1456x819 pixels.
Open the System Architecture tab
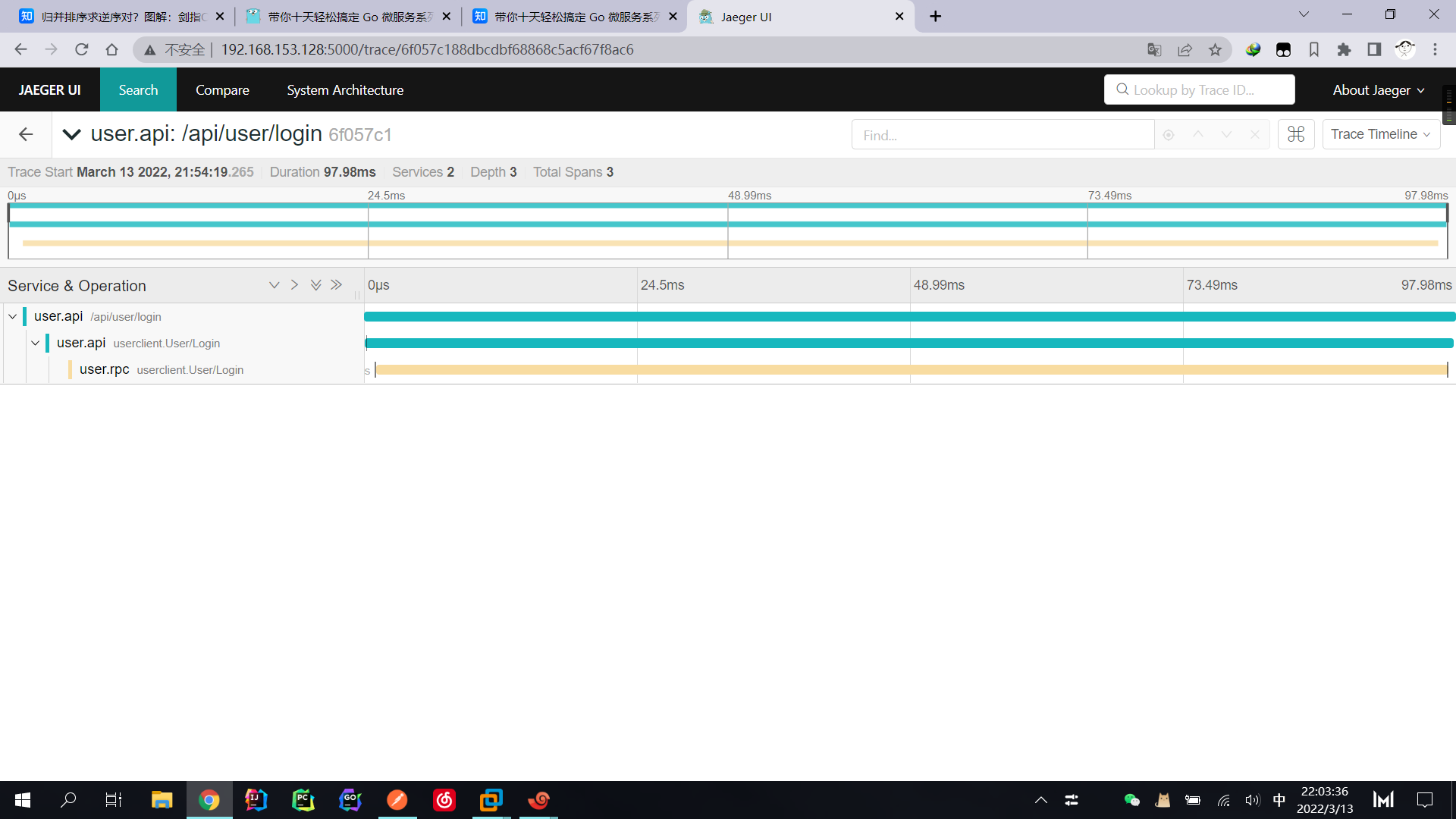345,90
